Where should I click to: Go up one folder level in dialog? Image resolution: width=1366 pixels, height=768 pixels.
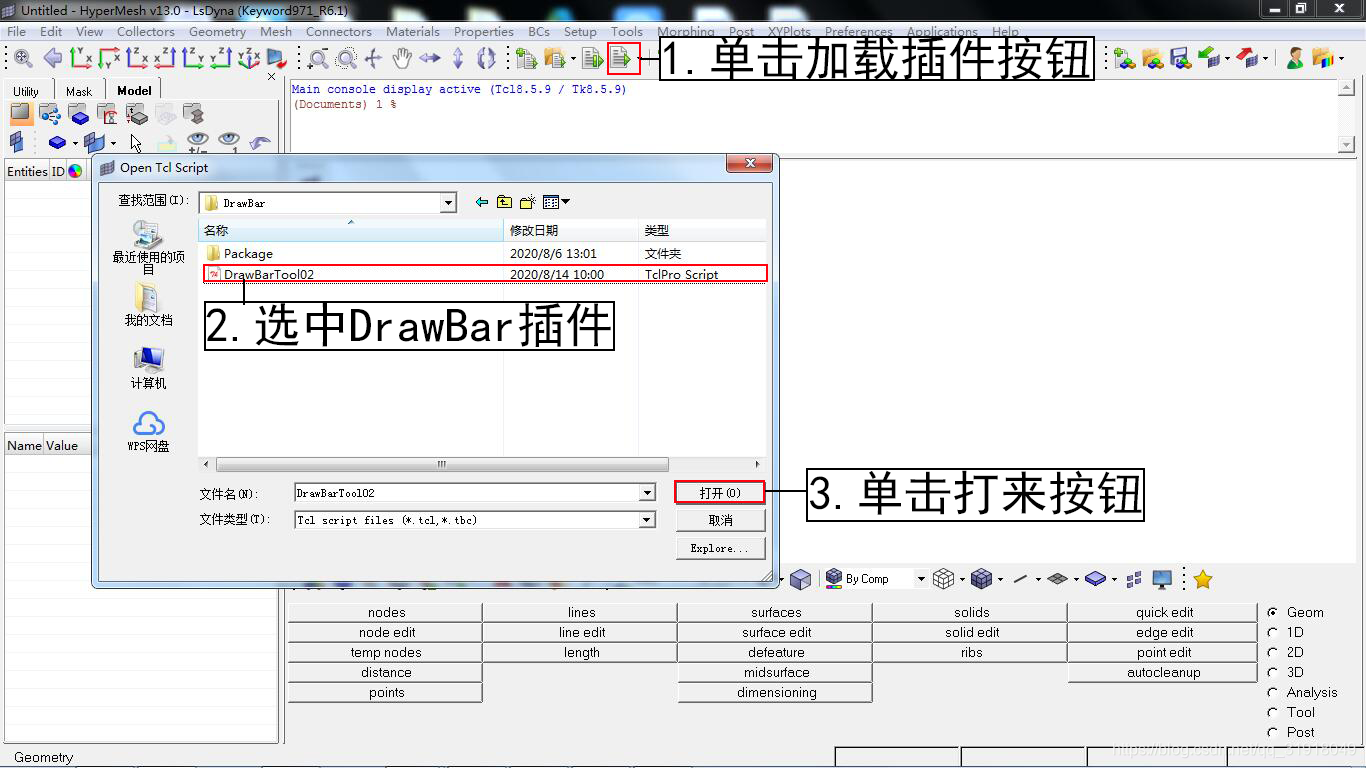pyautogui.click(x=504, y=202)
